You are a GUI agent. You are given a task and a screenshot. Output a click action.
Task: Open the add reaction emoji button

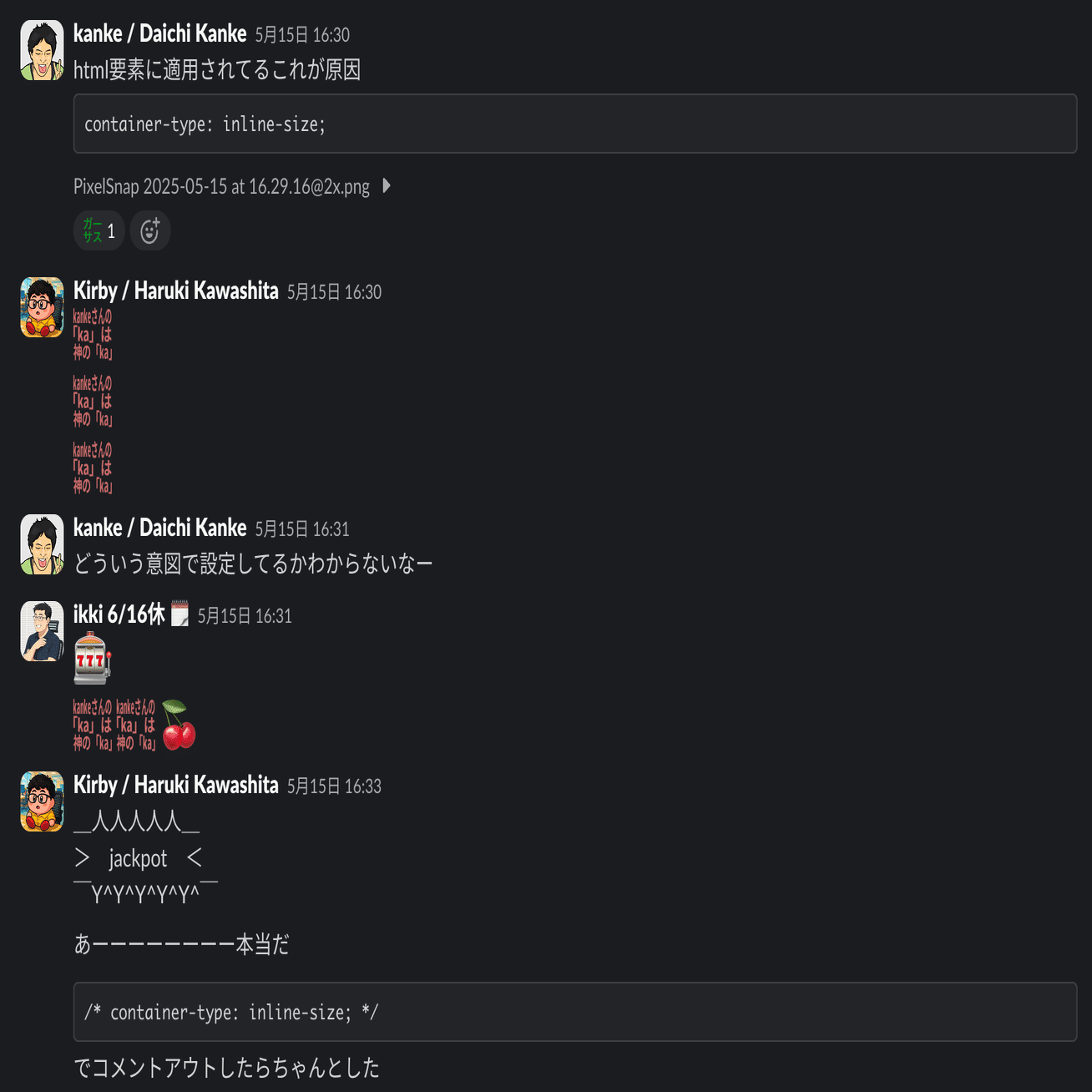(150, 230)
